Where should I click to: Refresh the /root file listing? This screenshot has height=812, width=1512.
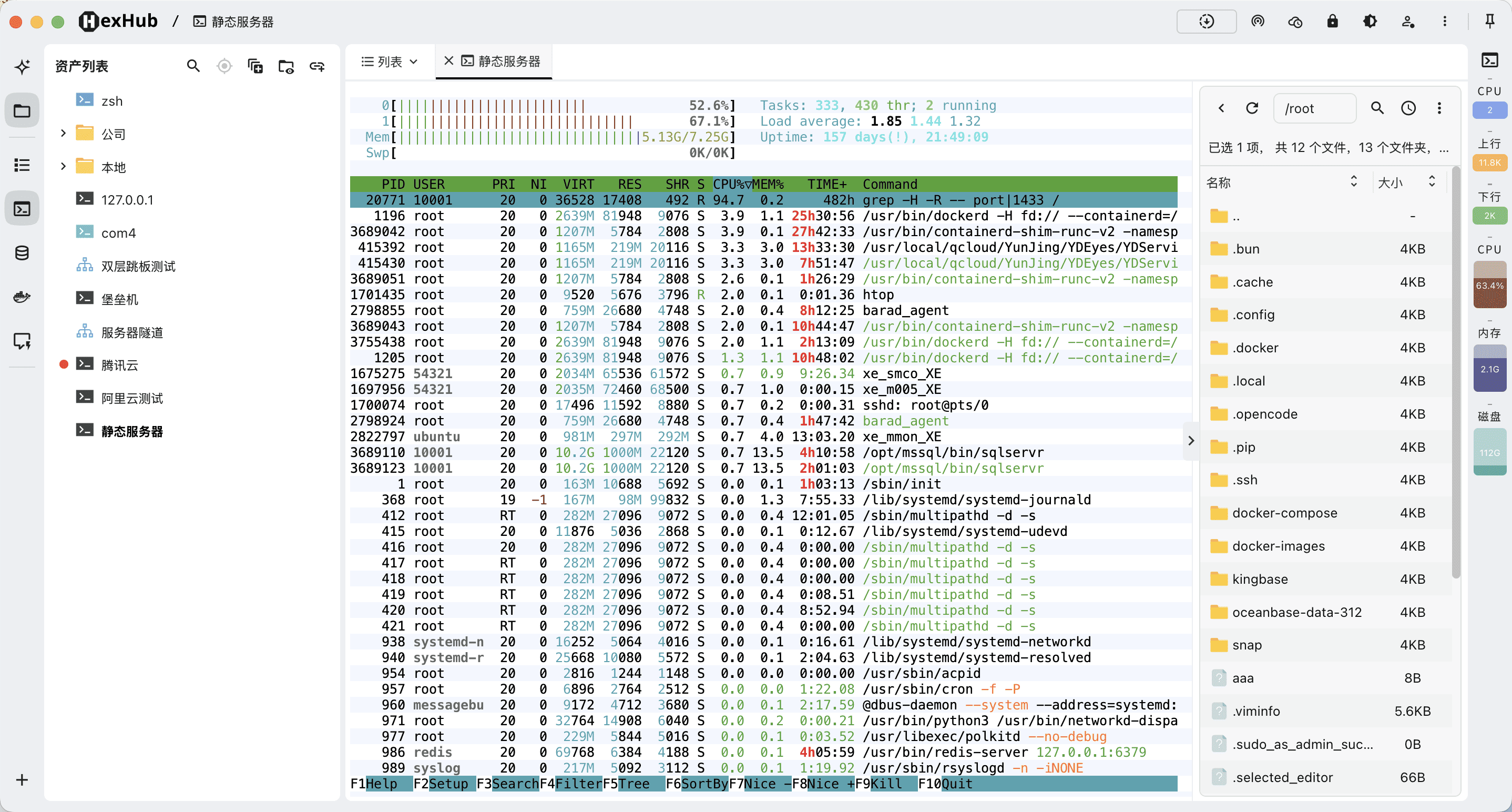pos(1252,108)
